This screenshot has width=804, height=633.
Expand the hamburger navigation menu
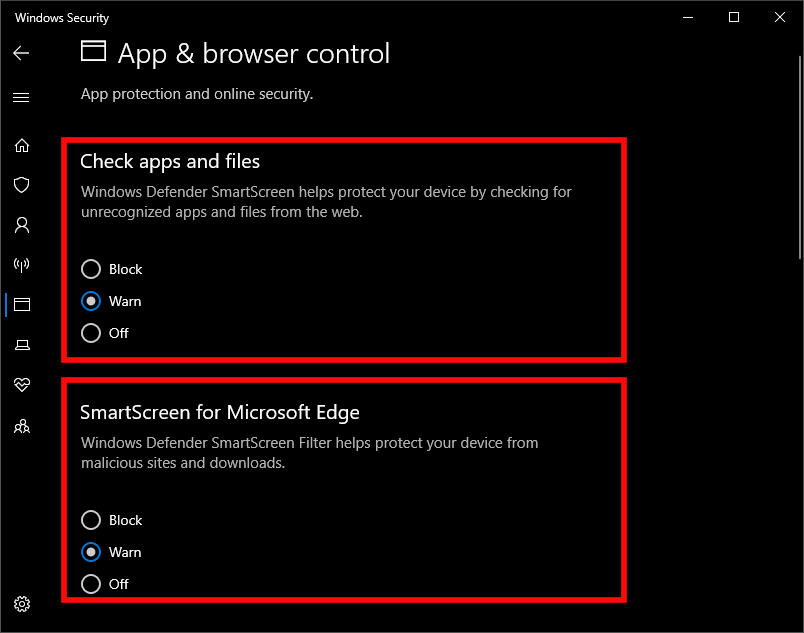pyautogui.click(x=21, y=98)
